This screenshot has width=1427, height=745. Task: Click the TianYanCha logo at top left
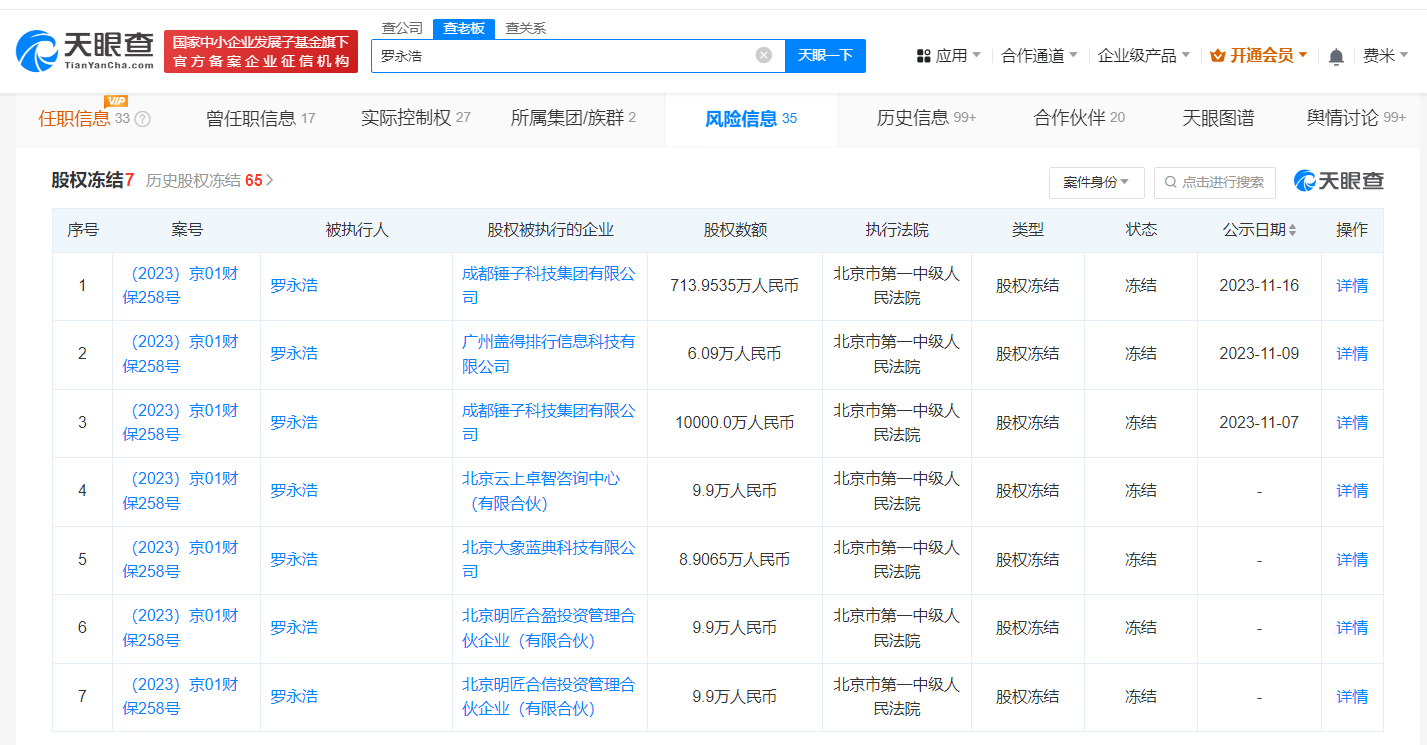(x=86, y=51)
